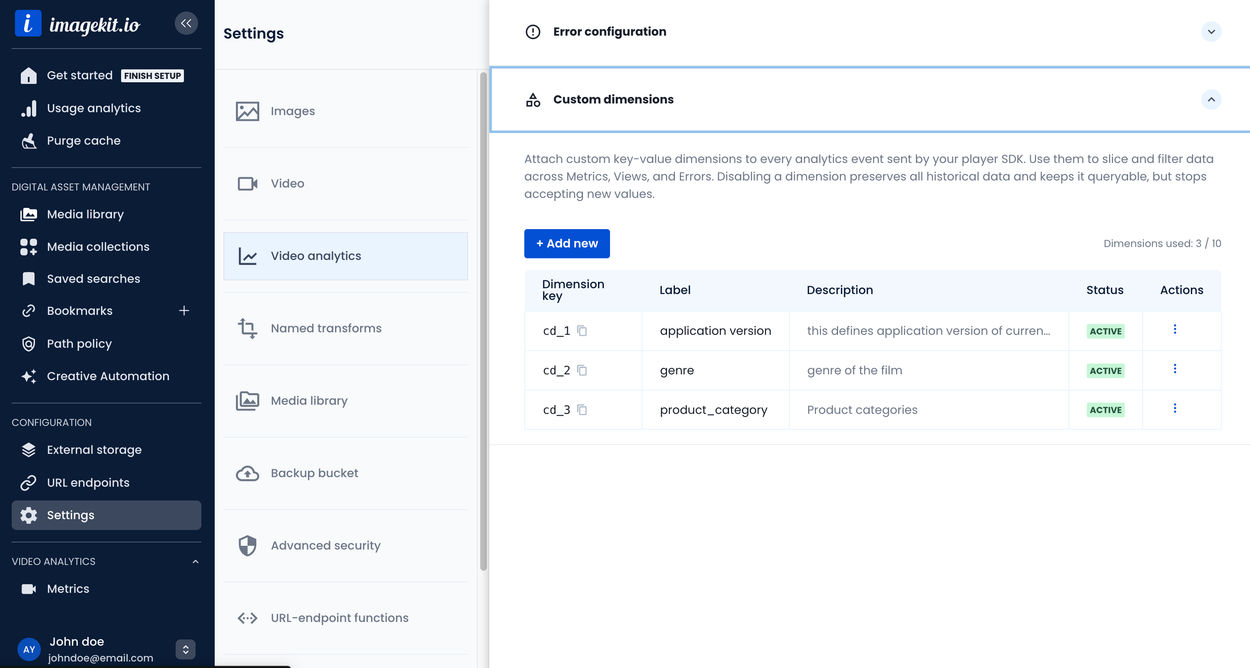Screen dimensions: 1250x668
Task: Click the 'genre of the film' description
Action: [x=855, y=371]
